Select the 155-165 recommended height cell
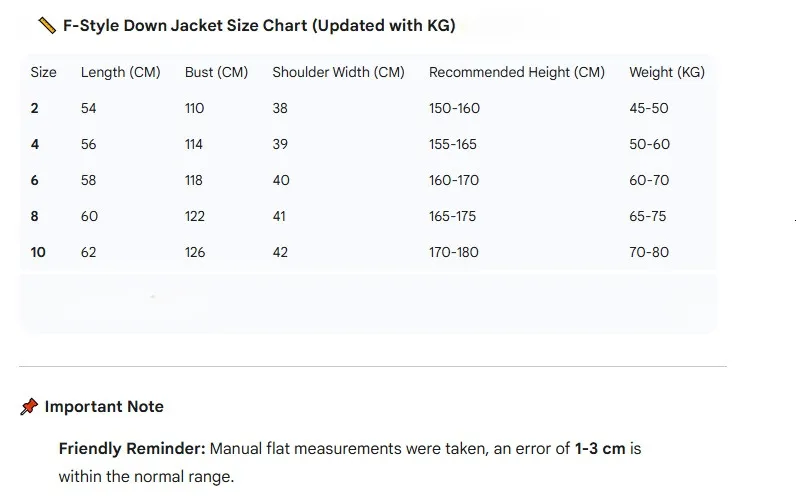The image size is (802, 497). (453, 144)
